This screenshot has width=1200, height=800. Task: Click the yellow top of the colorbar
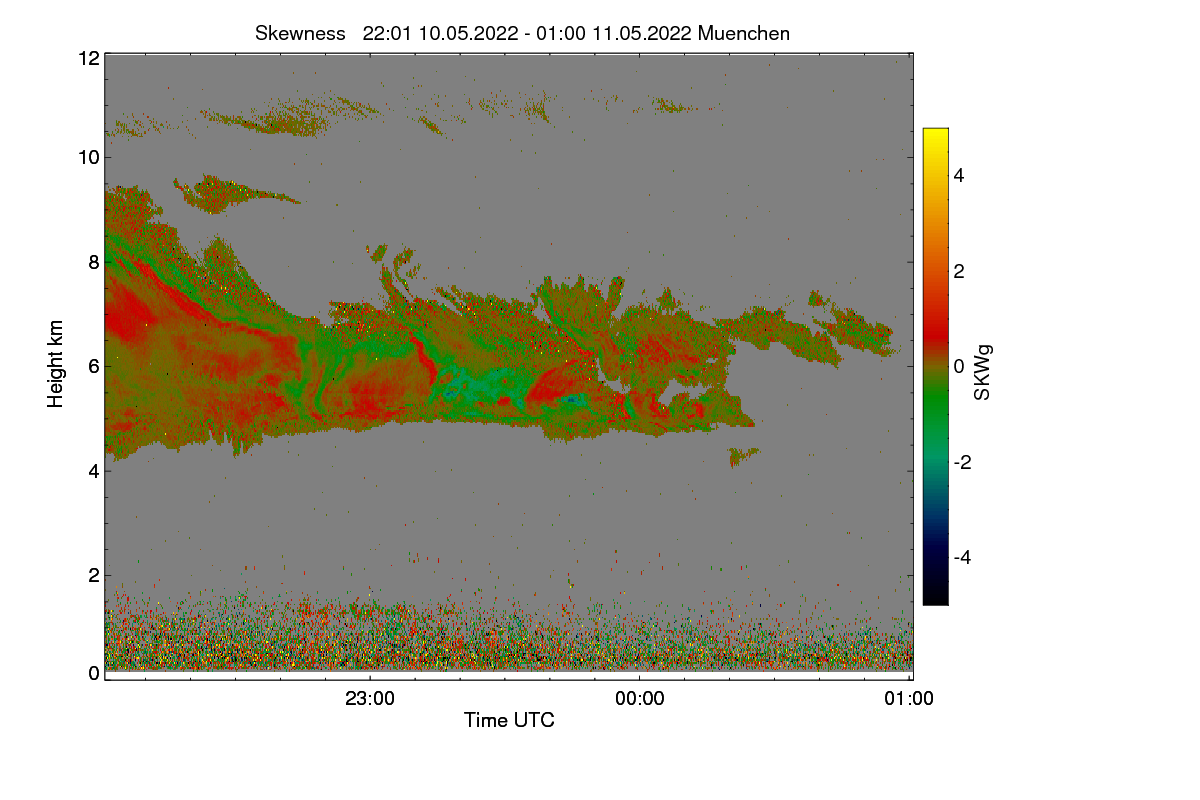(x=935, y=135)
